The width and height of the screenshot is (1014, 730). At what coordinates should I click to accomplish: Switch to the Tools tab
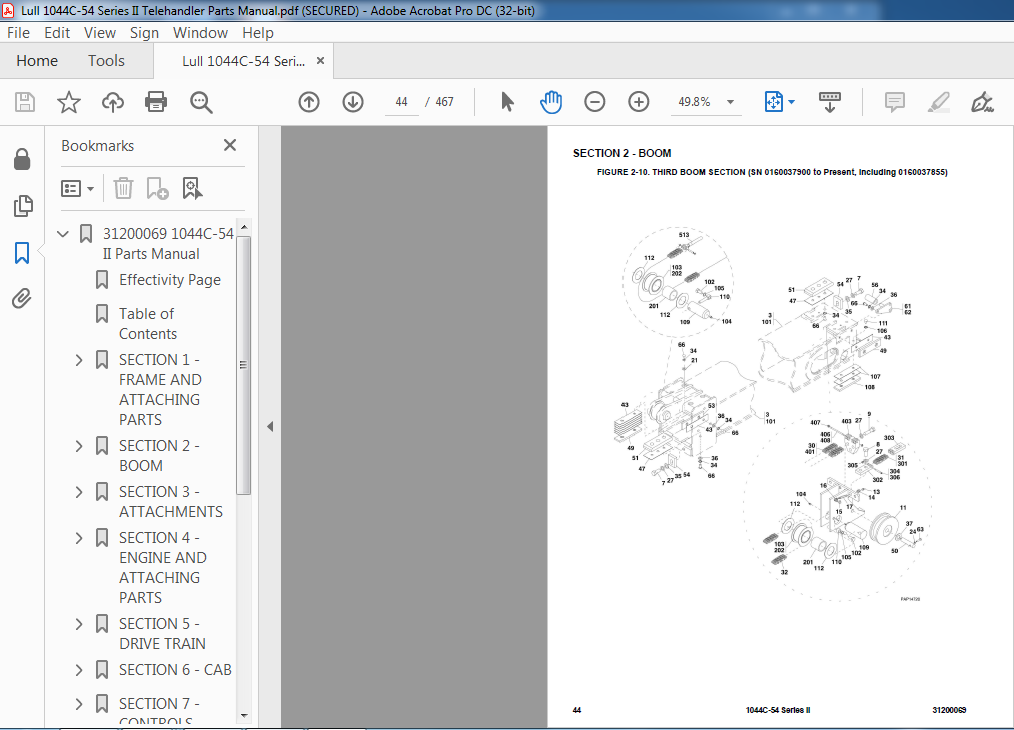[106, 61]
